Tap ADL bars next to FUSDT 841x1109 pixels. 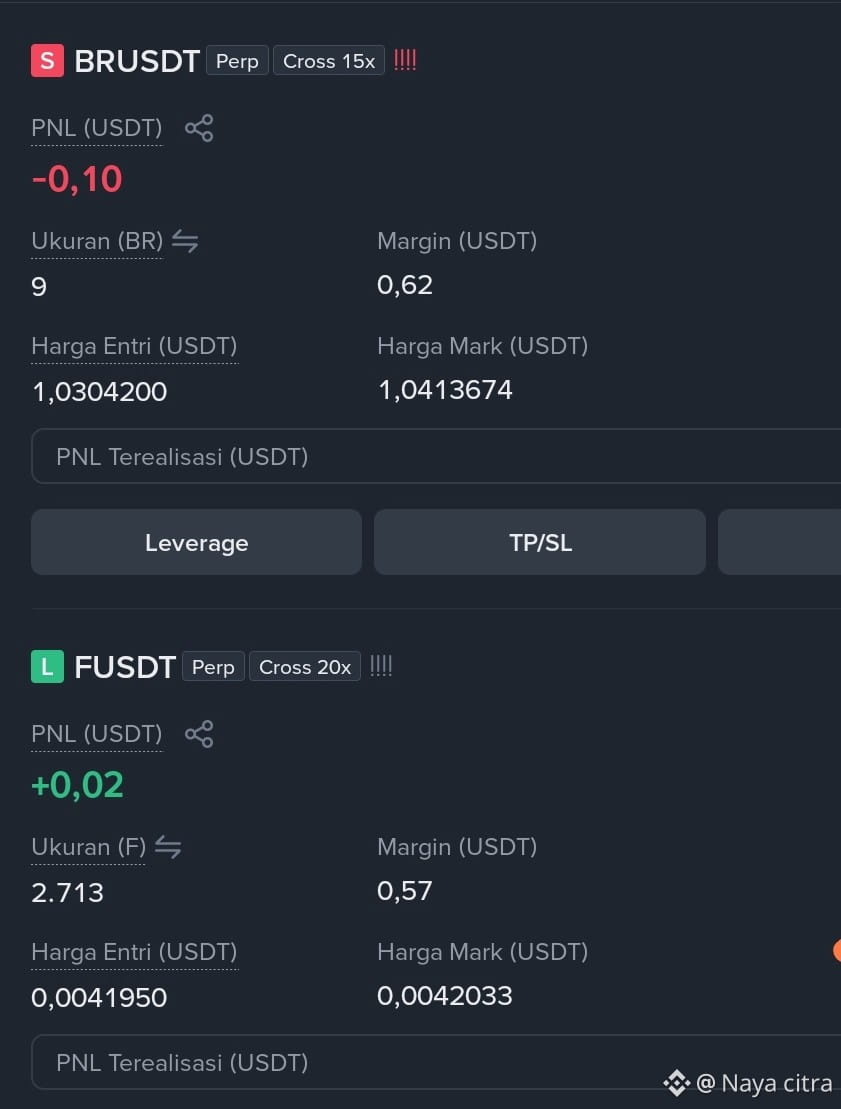(x=381, y=665)
